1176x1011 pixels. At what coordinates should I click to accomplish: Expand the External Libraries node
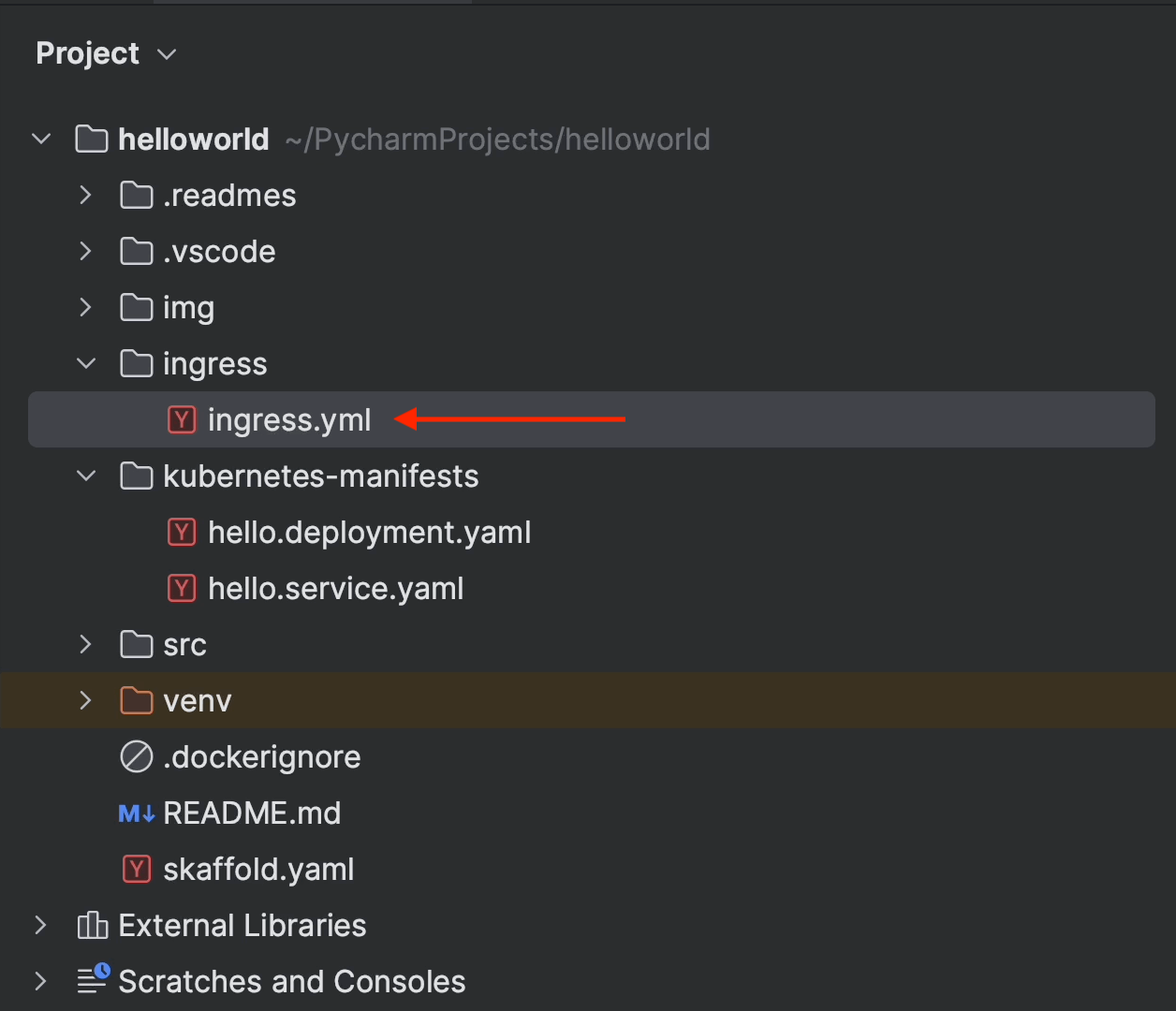[41, 925]
